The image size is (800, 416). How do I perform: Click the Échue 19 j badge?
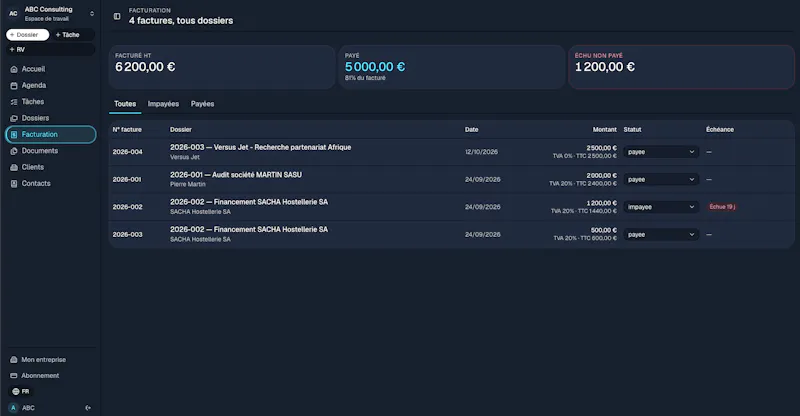coord(722,207)
